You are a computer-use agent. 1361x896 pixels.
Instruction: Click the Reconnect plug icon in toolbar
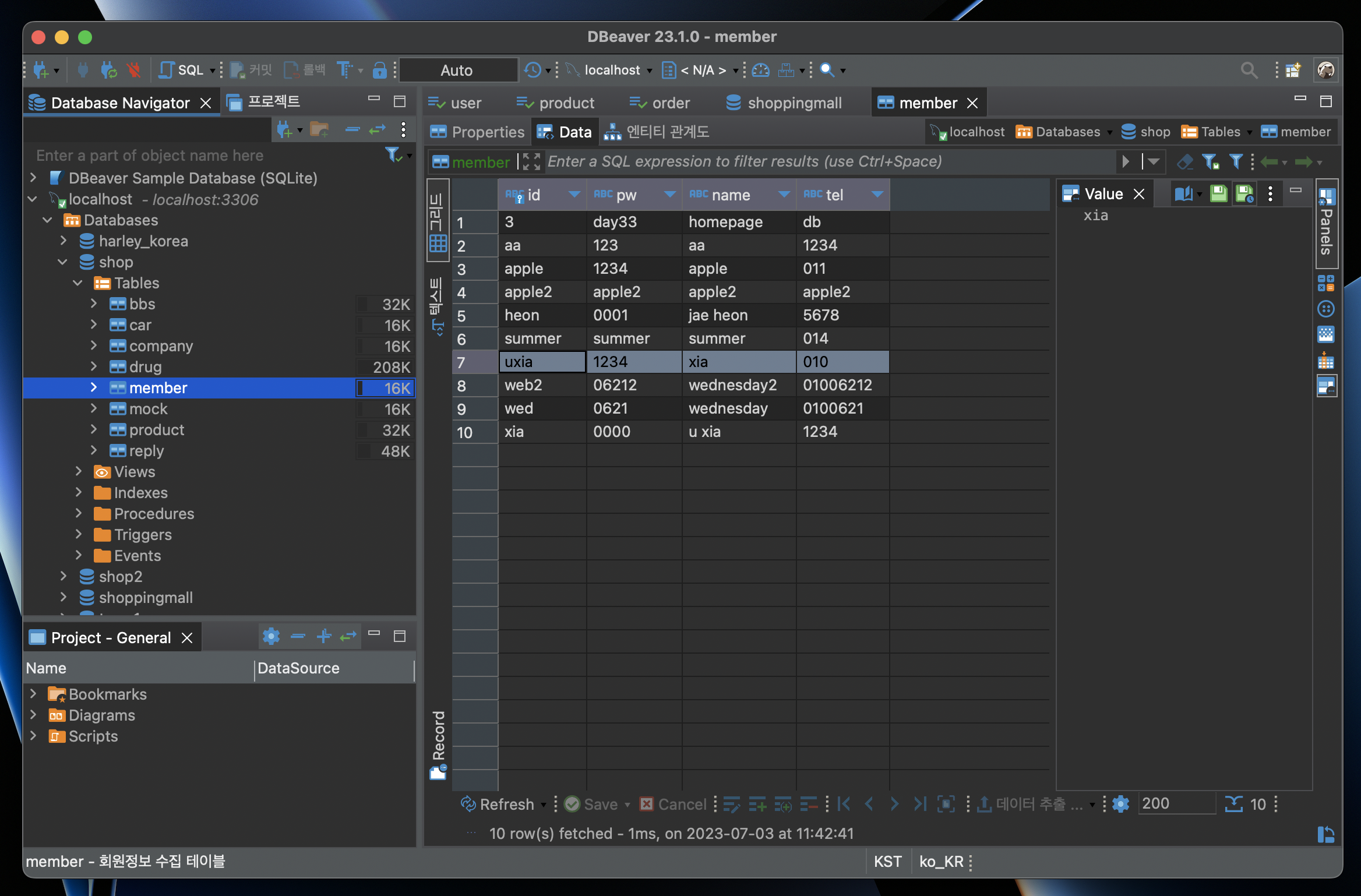(108, 70)
